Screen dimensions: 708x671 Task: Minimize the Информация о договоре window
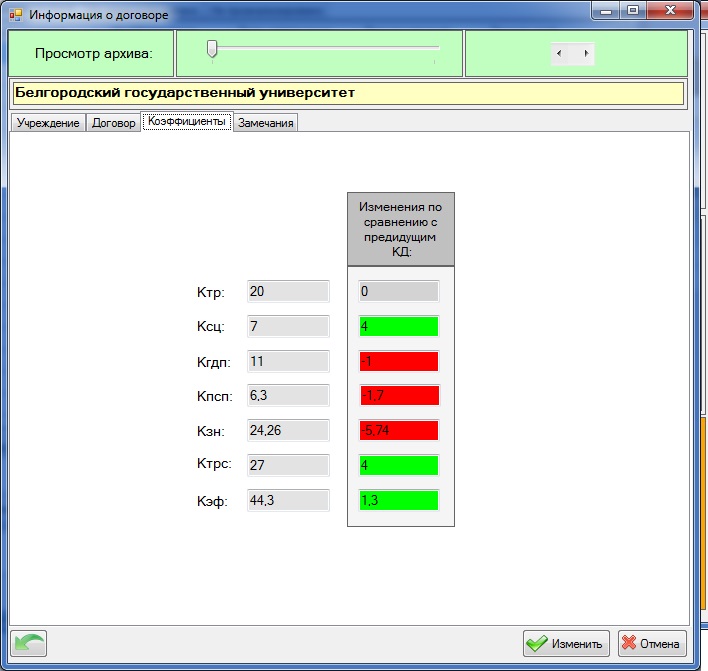606,11
